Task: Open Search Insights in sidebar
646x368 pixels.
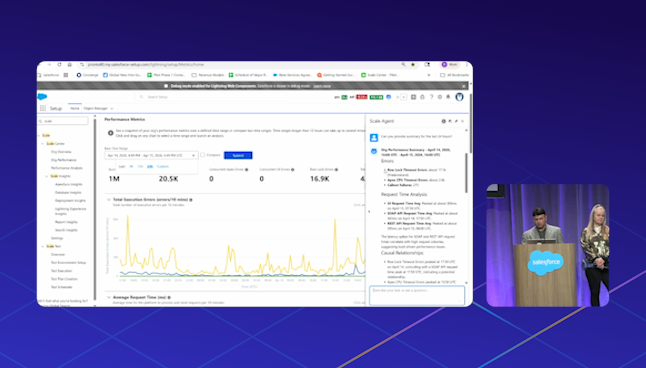Action: (x=66, y=230)
